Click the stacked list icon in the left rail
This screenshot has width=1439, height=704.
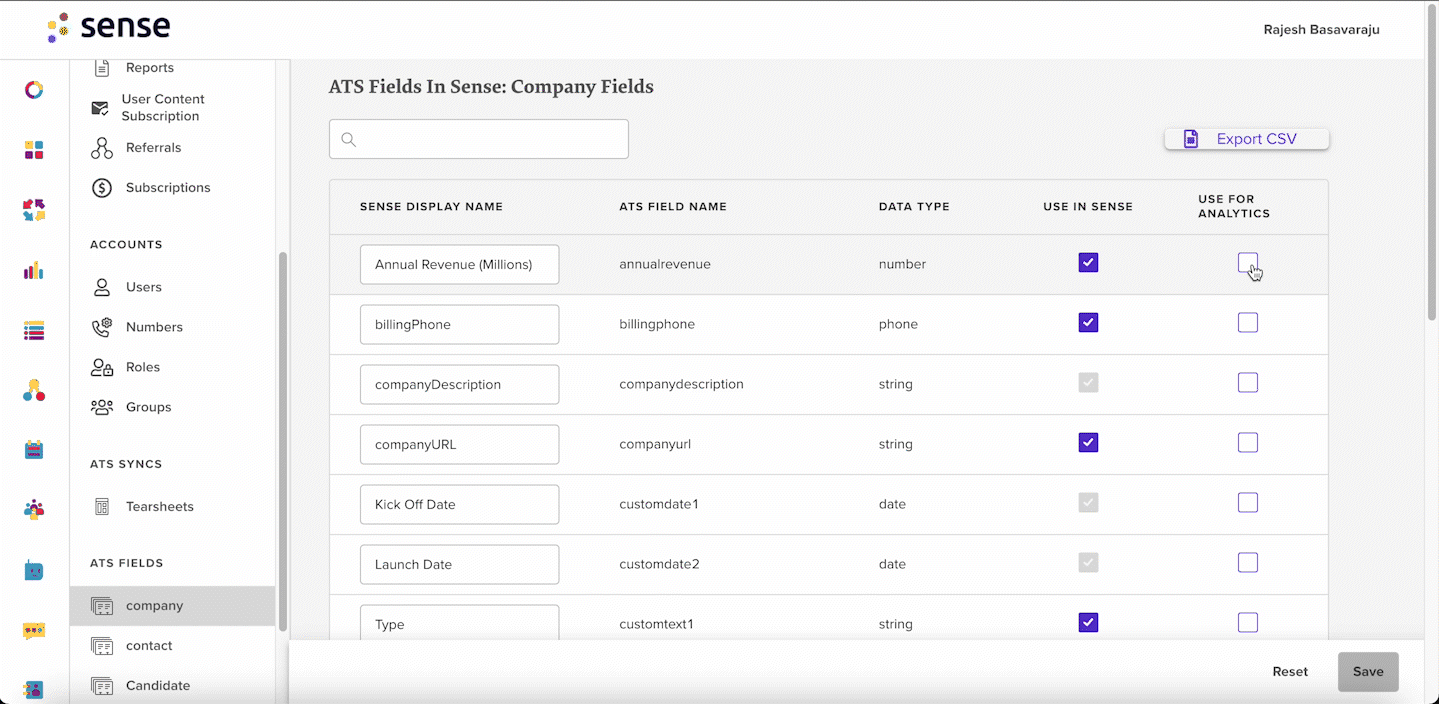pyautogui.click(x=34, y=330)
